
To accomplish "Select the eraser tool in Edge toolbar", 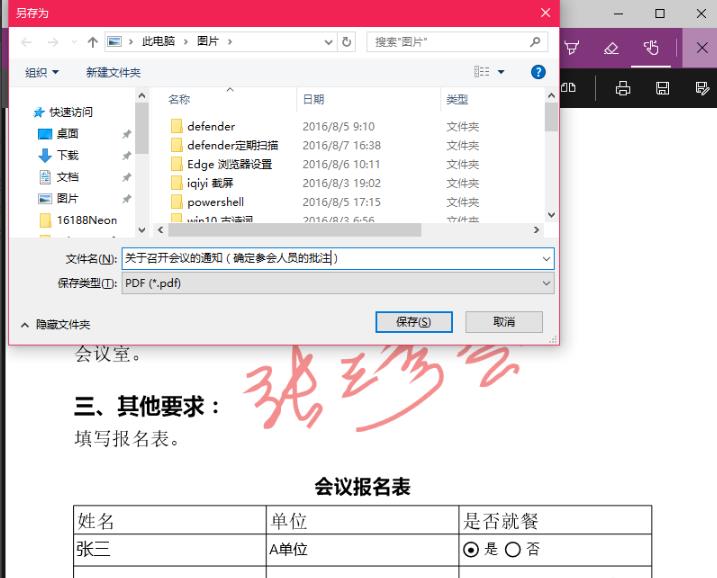I will pos(611,48).
